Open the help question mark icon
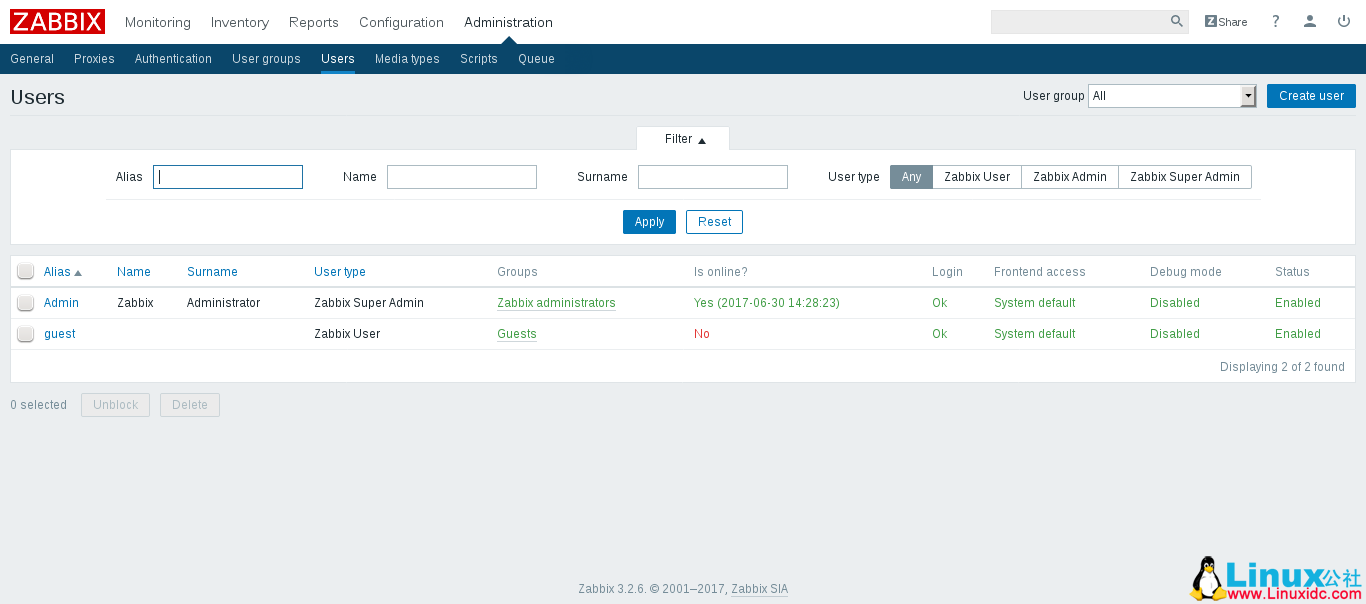Screen dimensions: 1366x604 (1275, 22)
